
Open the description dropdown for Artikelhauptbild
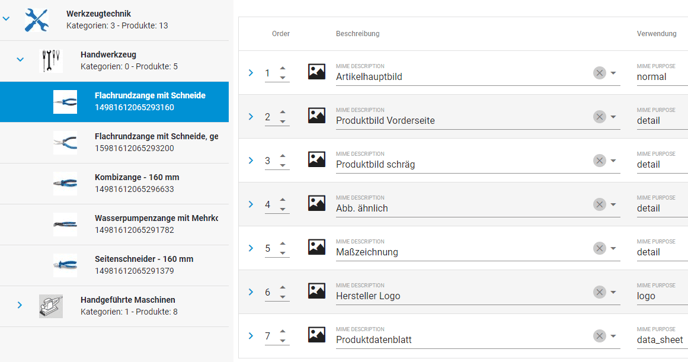pyautogui.click(x=613, y=73)
